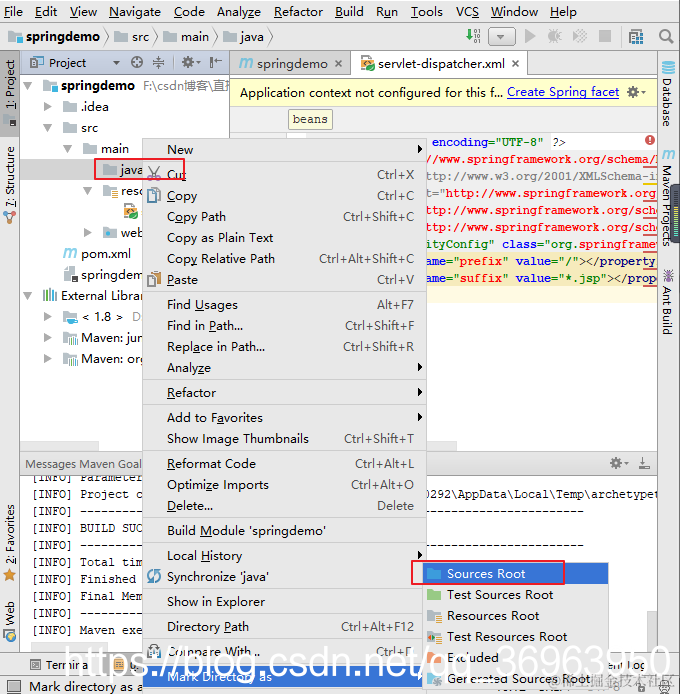Click the green Run arrow icon
The width and height of the screenshot is (680, 694).
click(x=530, y=36)
